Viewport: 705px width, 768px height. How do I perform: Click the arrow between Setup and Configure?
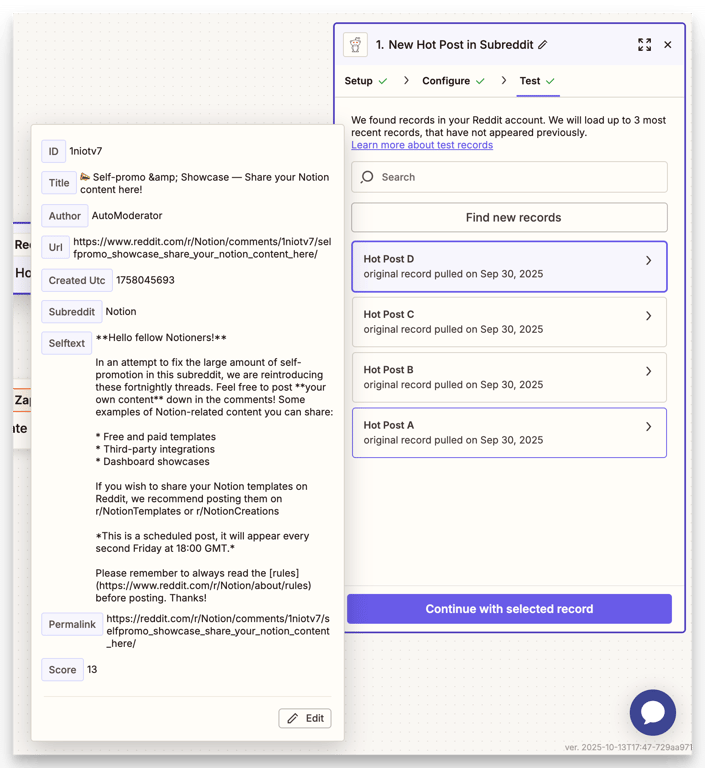406,80
